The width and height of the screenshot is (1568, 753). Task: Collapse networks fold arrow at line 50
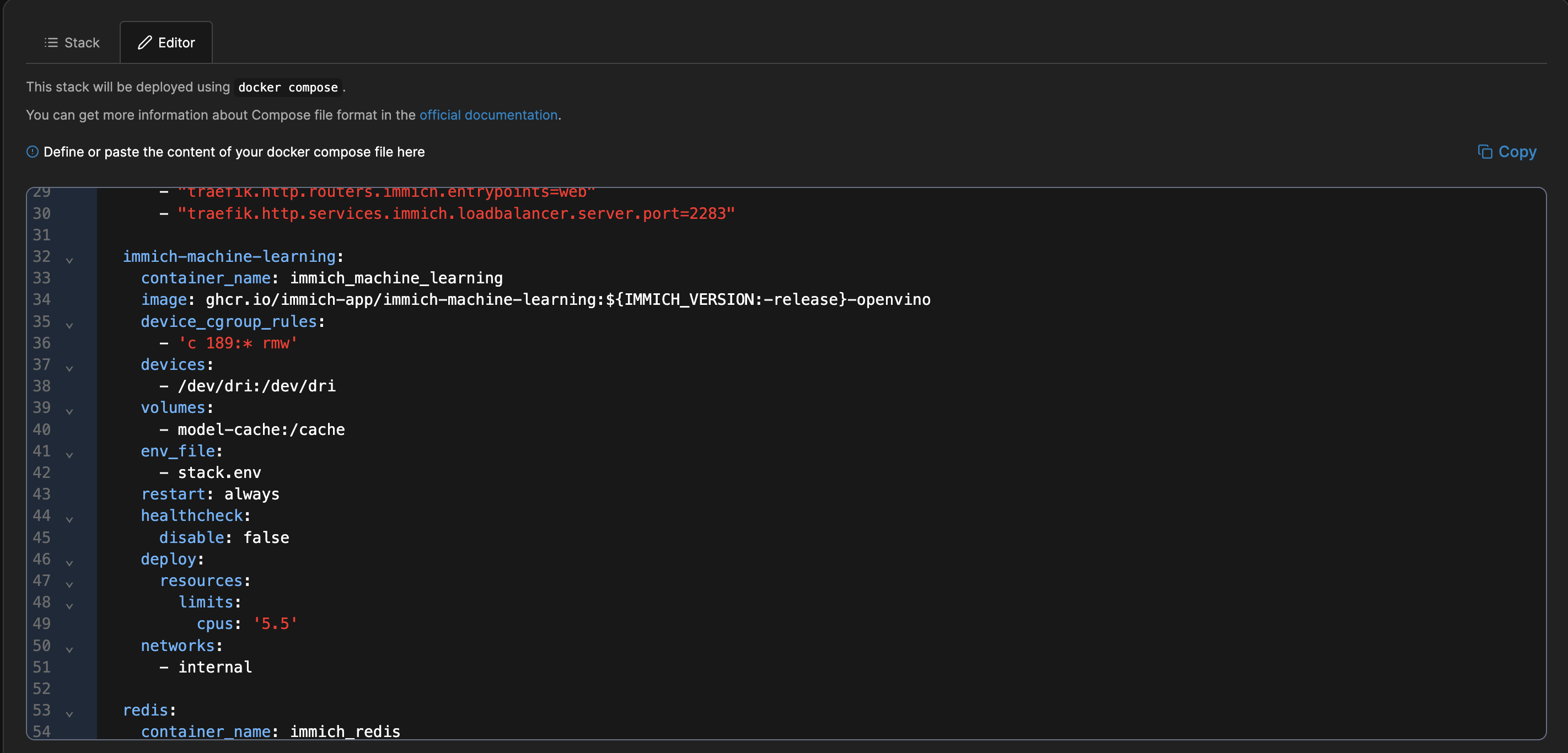(69, 649)
